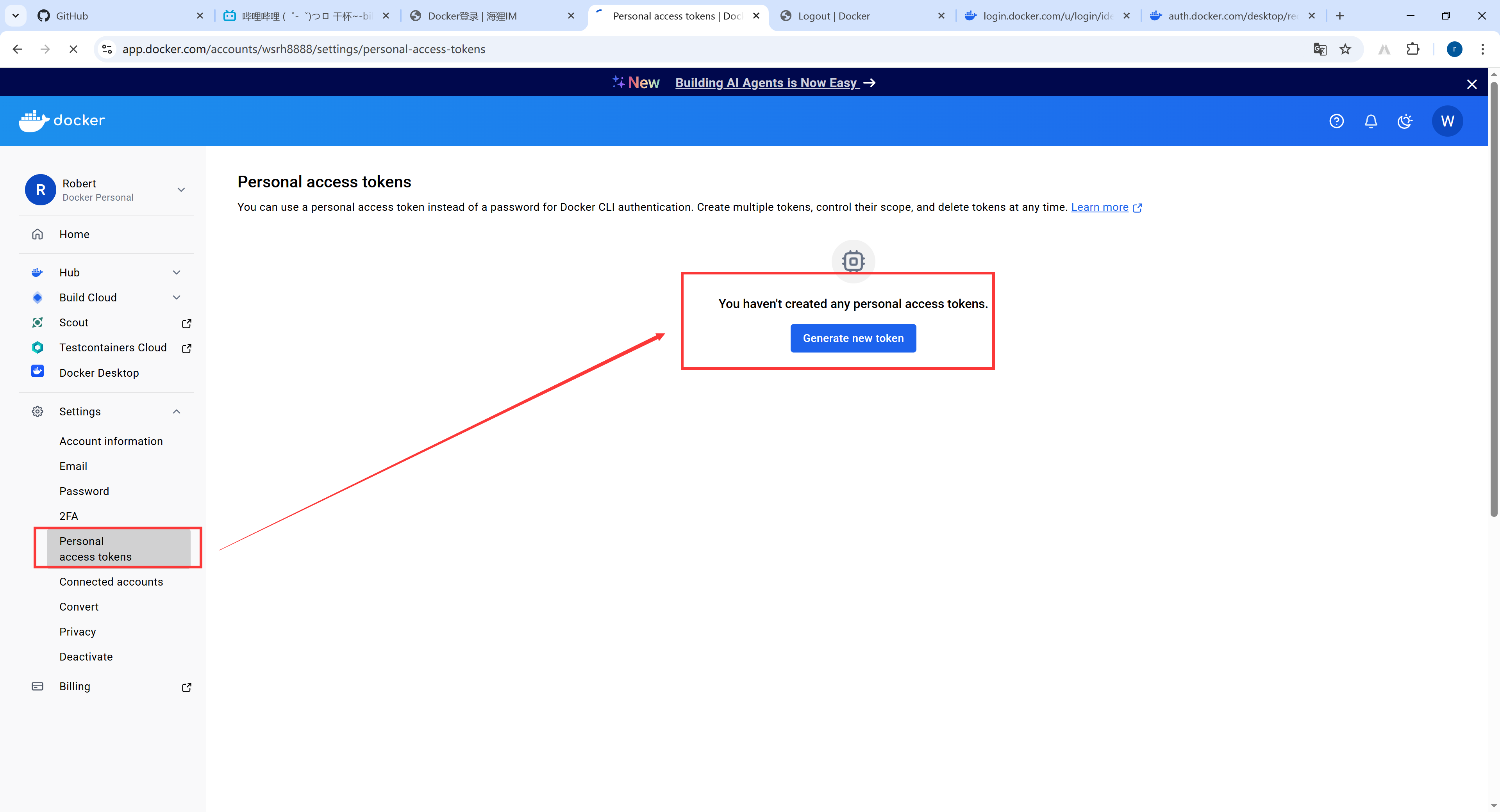Image resolution: width=1500 pixels, height=812 pixels.
Task: Switch to the GitHub browser tab
Action: coord(71,16)
